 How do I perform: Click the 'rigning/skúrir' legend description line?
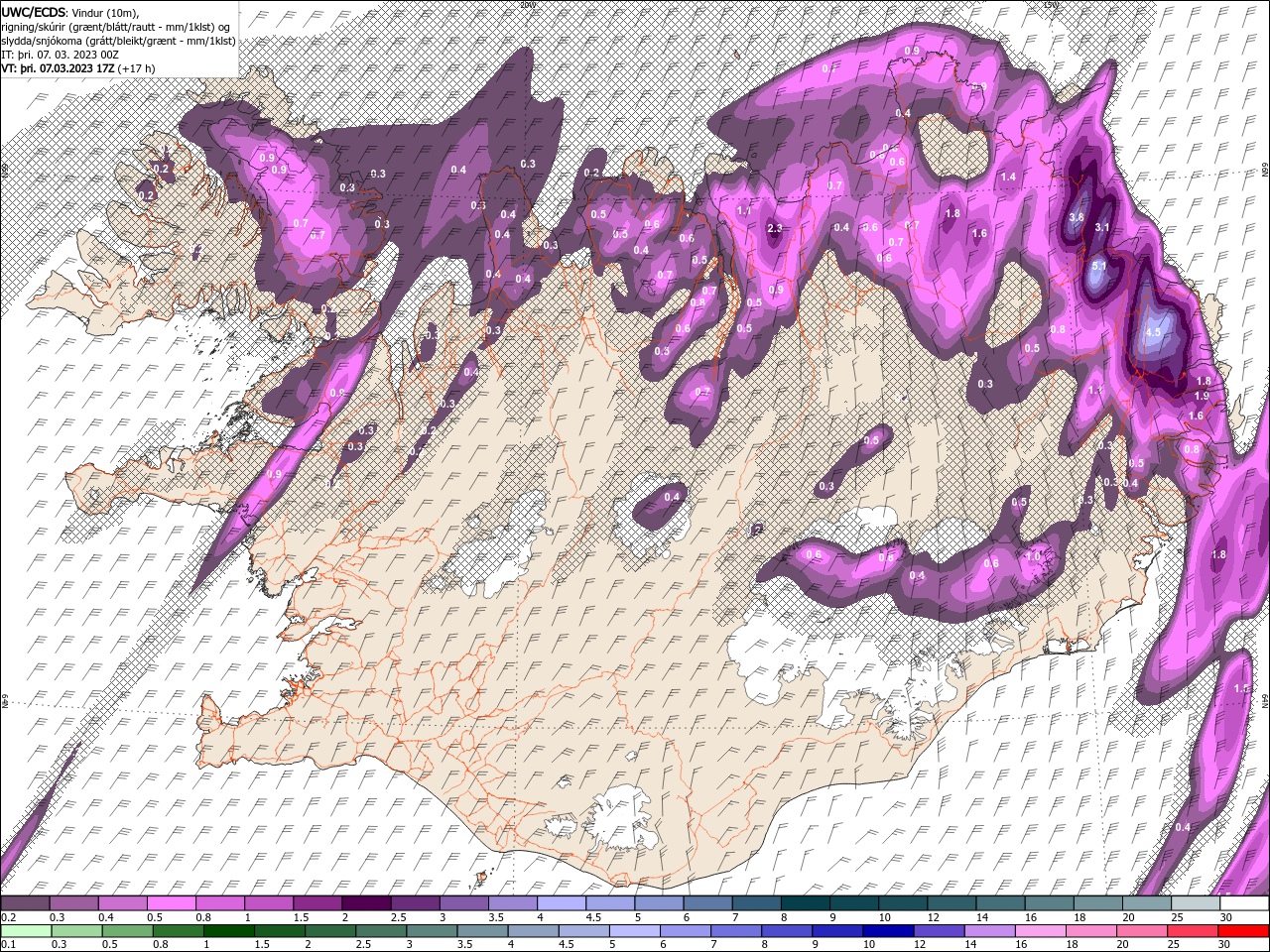[x=115, y=26]
